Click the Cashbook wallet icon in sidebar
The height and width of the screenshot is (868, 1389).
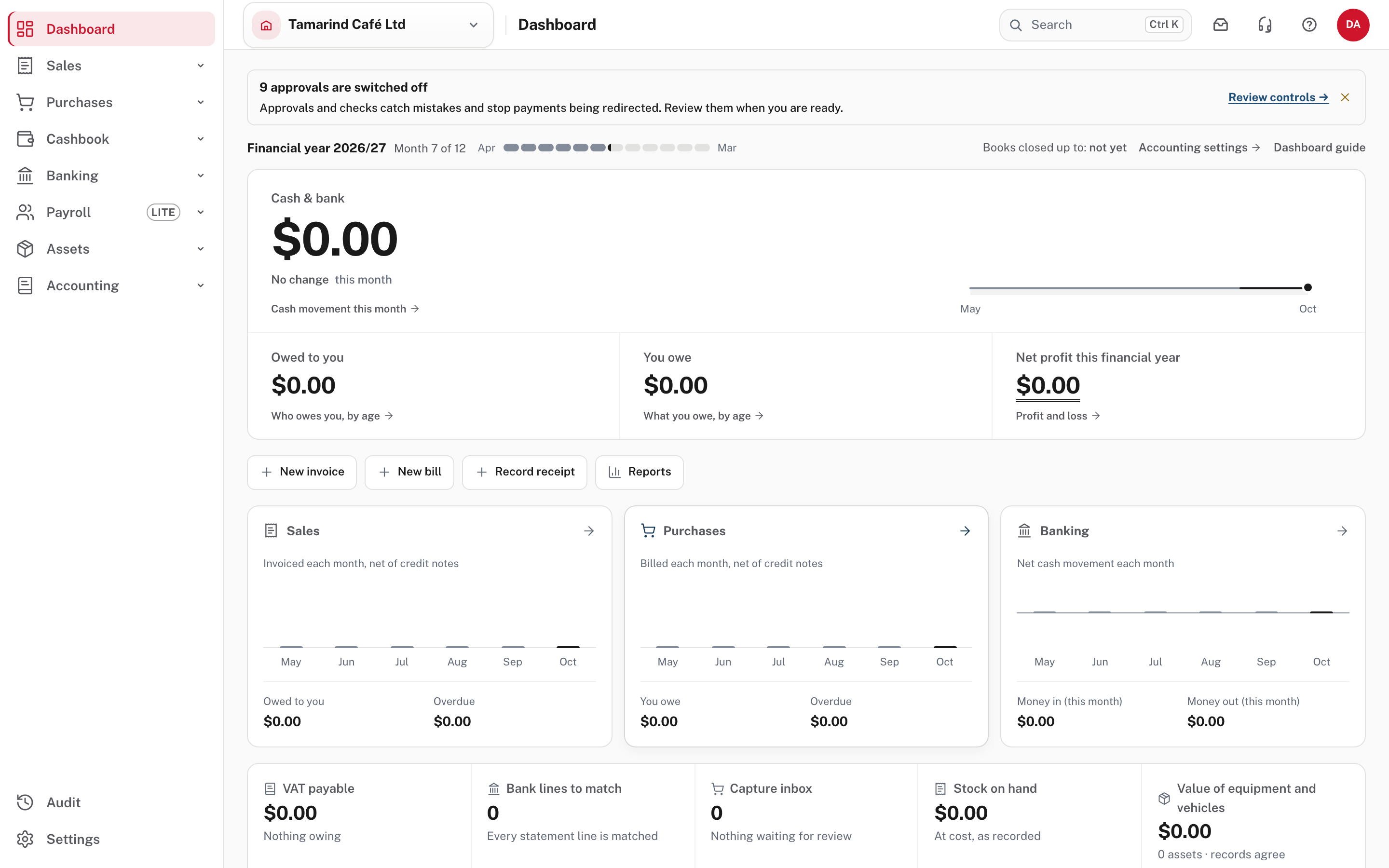(x=25, y=139)
